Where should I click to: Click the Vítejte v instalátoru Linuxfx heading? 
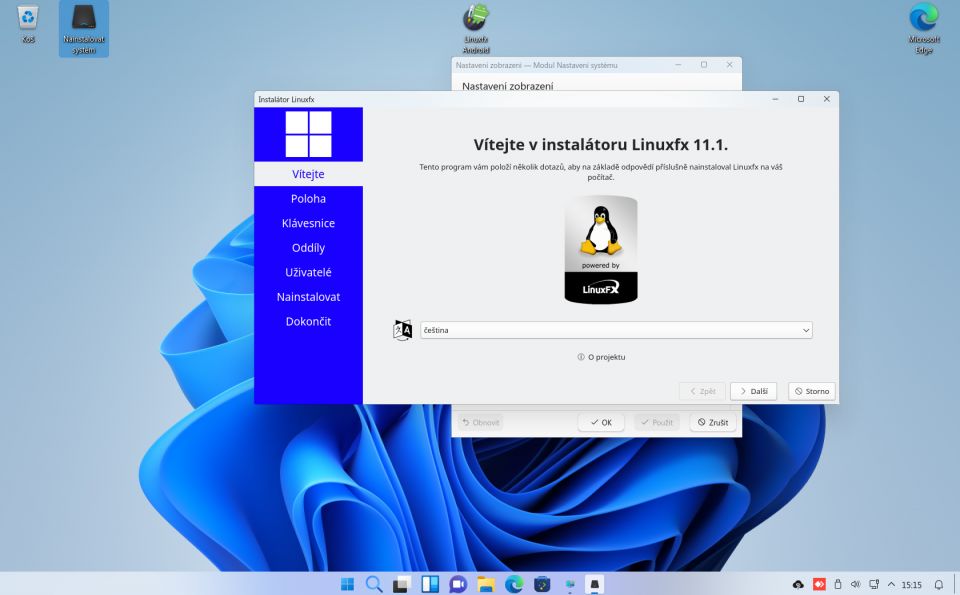coord(601,144)
